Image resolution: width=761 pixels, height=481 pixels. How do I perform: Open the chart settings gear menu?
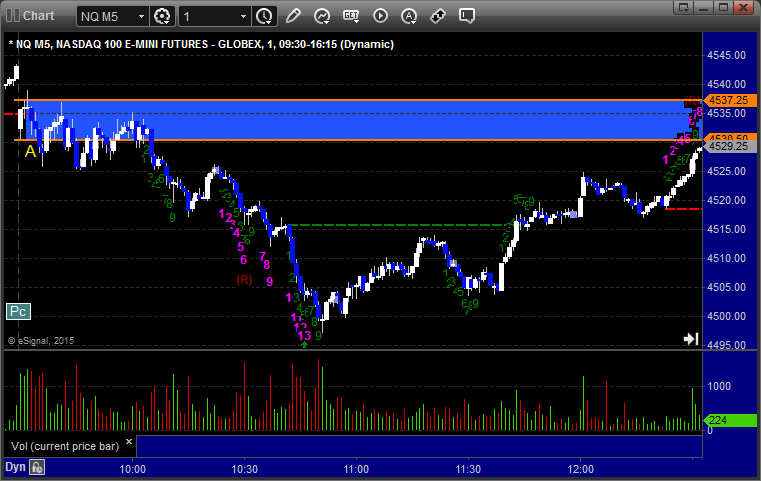(162, 17)
